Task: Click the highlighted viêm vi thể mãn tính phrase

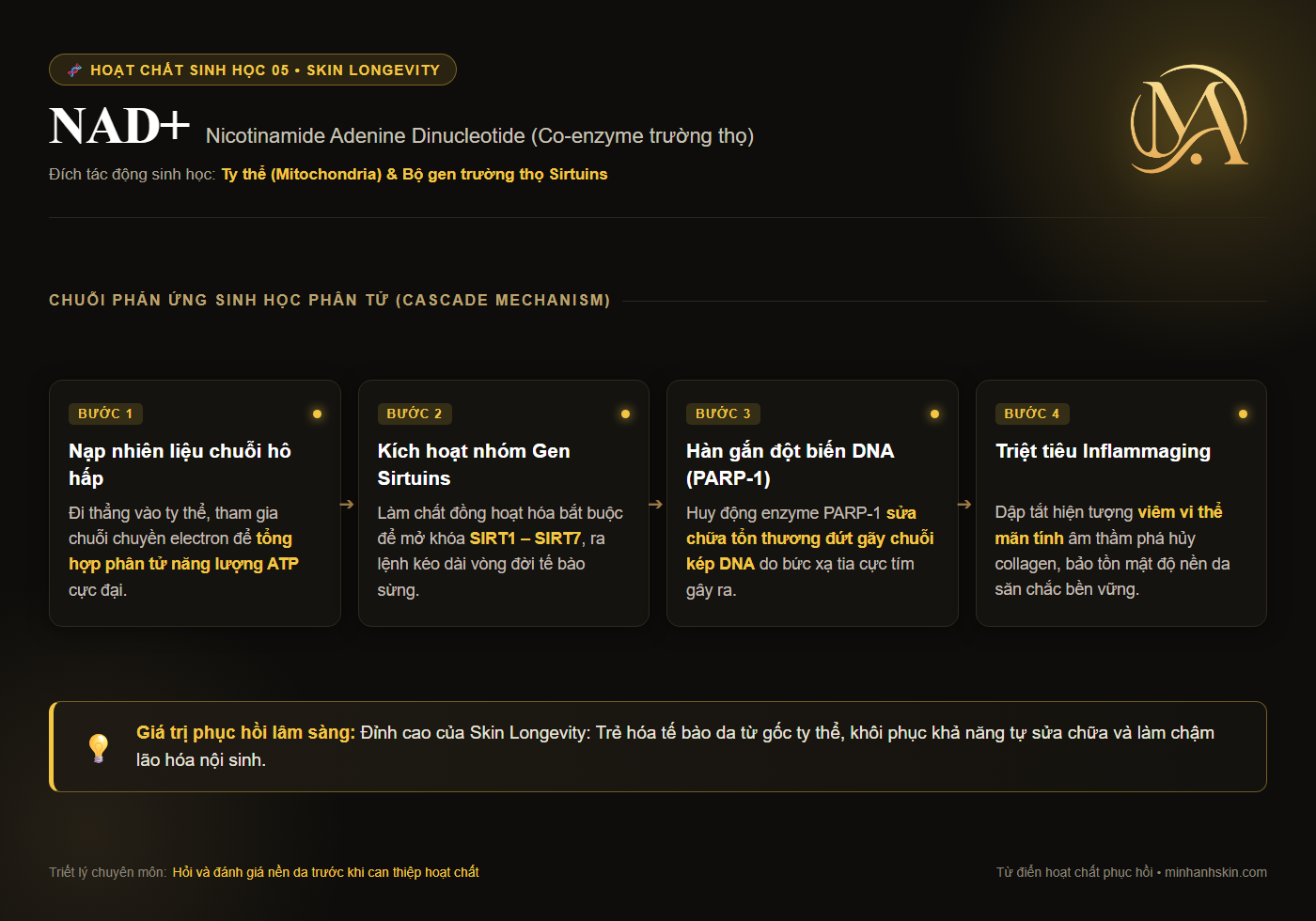Action: (1109, 524)
